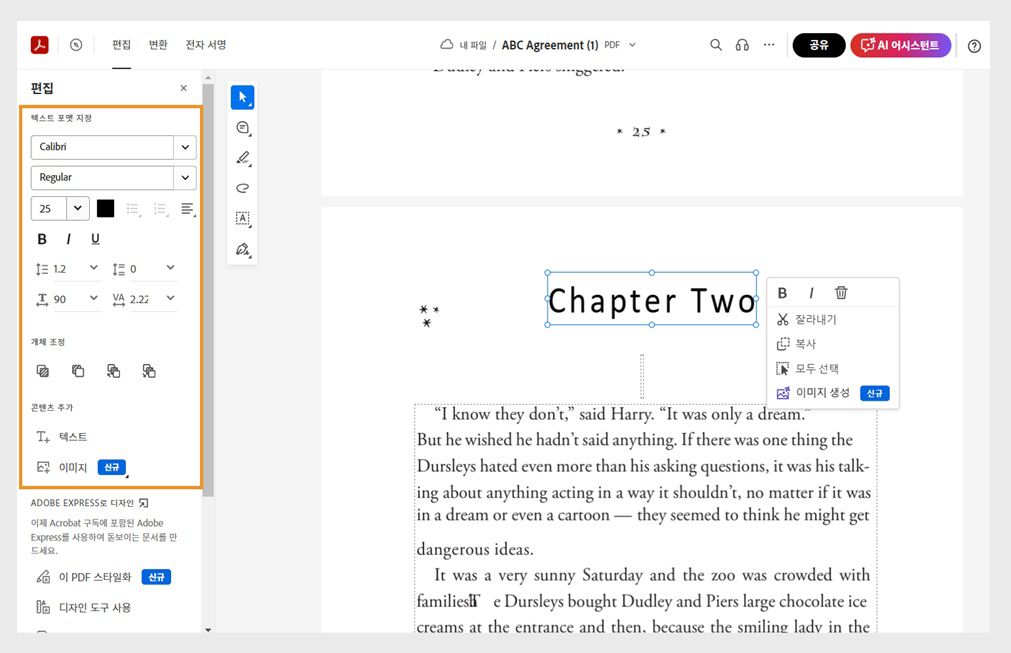Expand the font size 25 dropdown

click(77, 208)
